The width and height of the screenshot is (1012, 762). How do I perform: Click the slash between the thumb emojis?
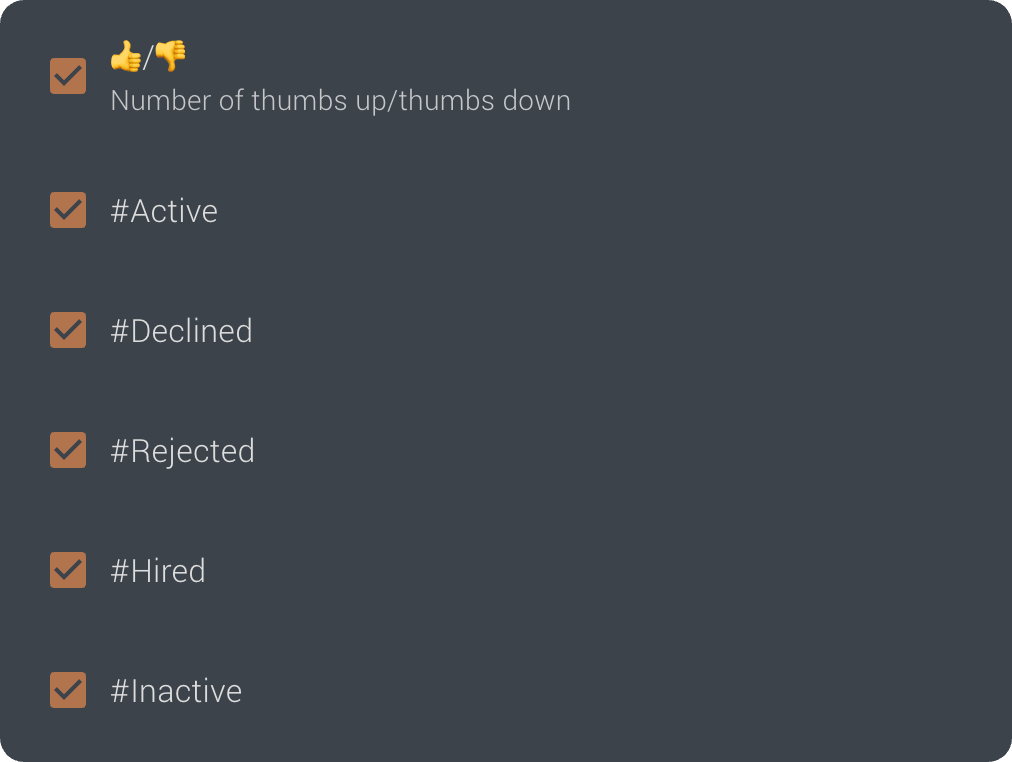coord(148,59)
